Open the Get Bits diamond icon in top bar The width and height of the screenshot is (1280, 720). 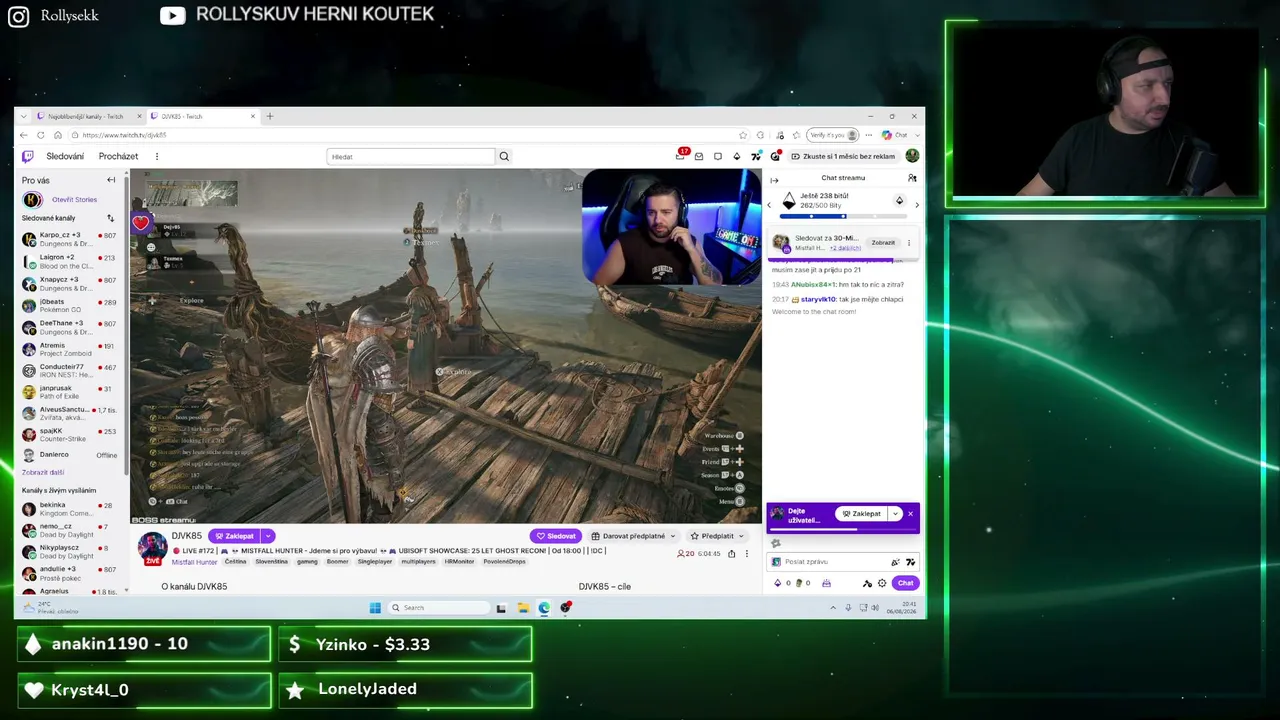[737, 156]
